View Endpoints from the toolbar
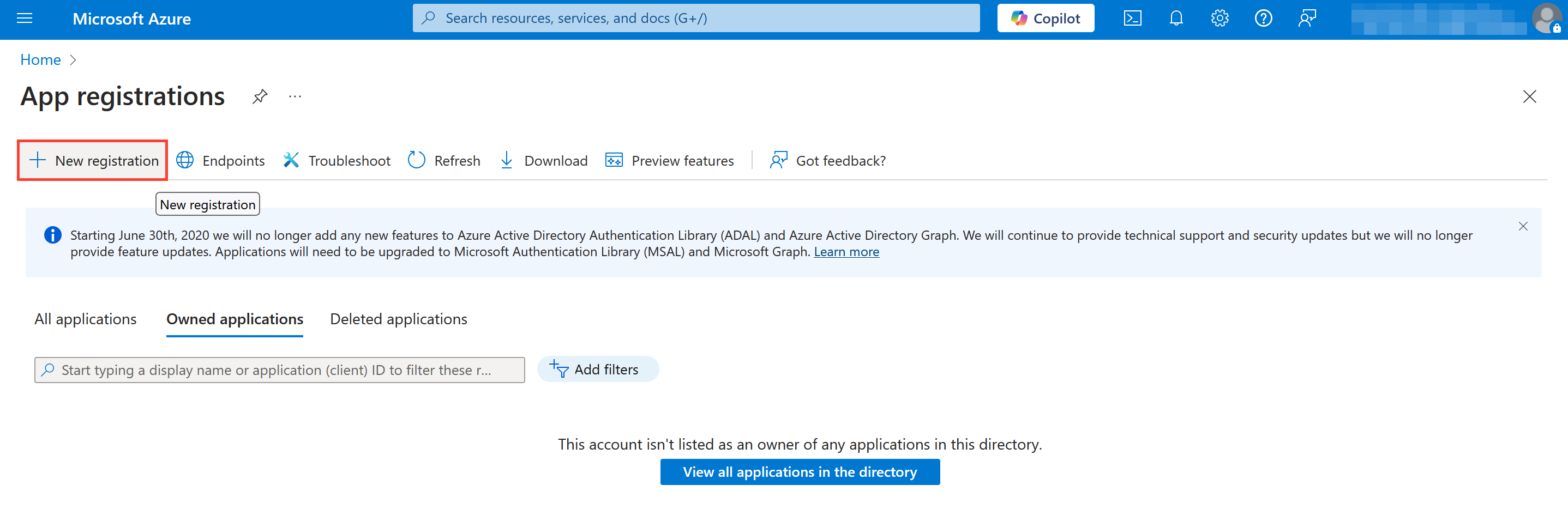The width and height of the screenshot is (1568, 509). tap(221, 161)
